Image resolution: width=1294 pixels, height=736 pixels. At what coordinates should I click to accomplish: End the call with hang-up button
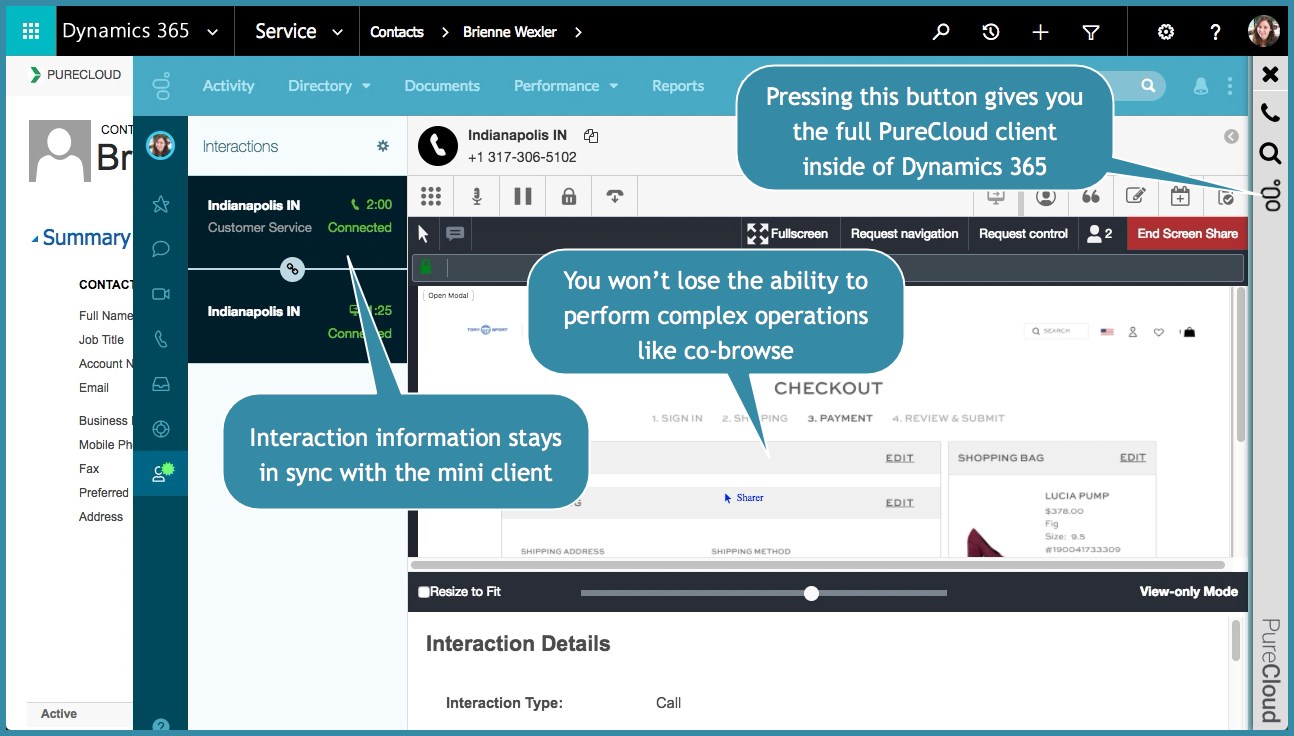point(615,196)
